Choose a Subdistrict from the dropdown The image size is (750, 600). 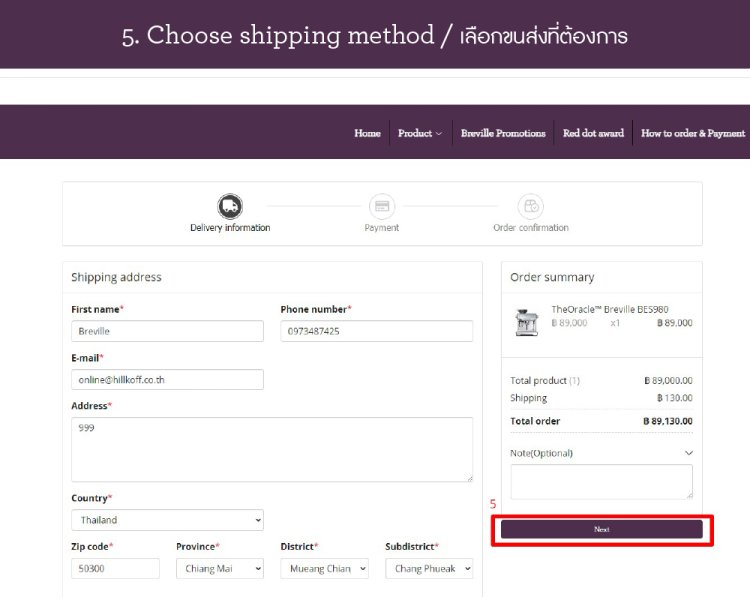(x=428, y=568)
